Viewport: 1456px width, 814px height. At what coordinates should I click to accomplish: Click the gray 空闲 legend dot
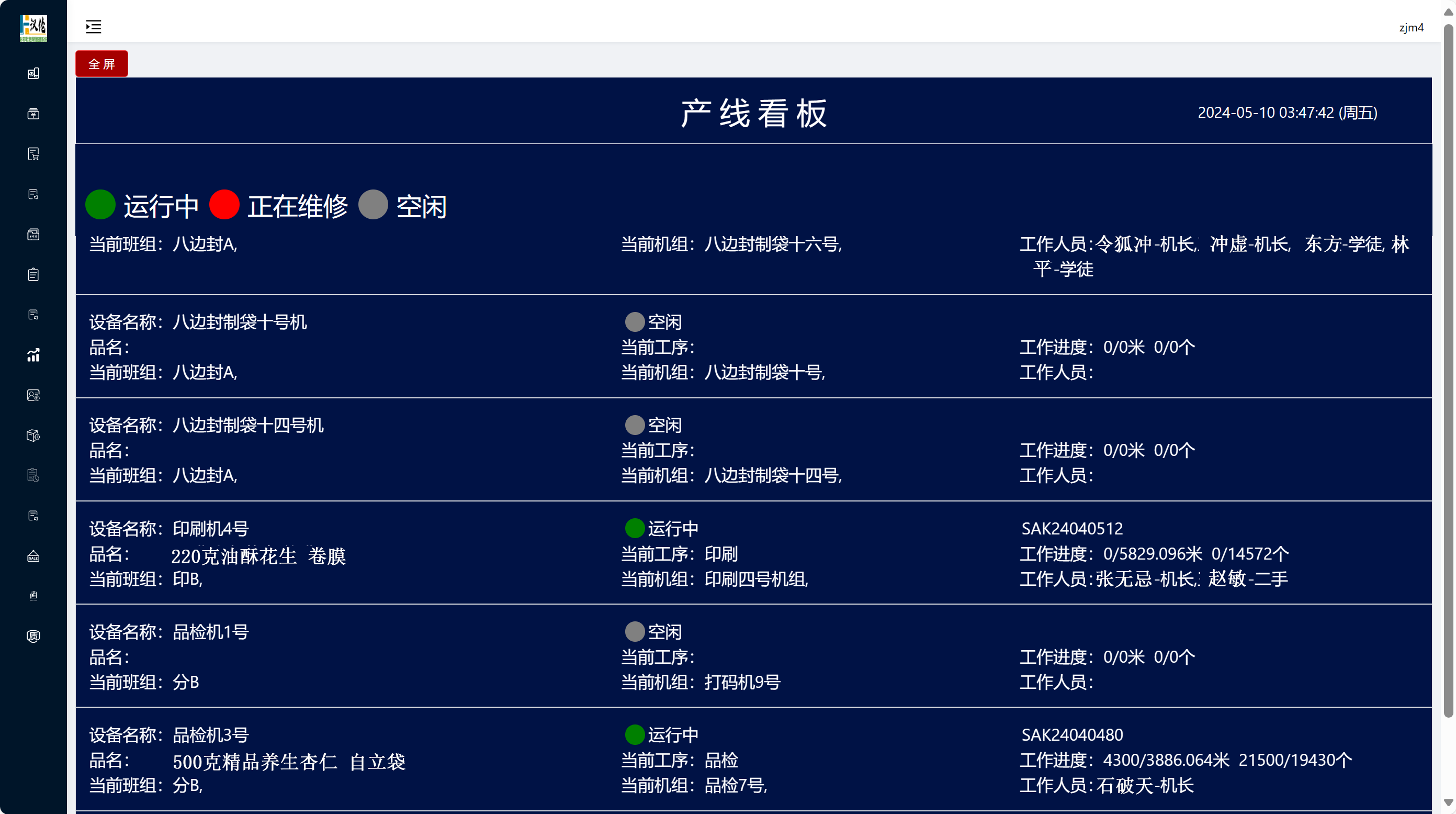(x=373, y=204)
